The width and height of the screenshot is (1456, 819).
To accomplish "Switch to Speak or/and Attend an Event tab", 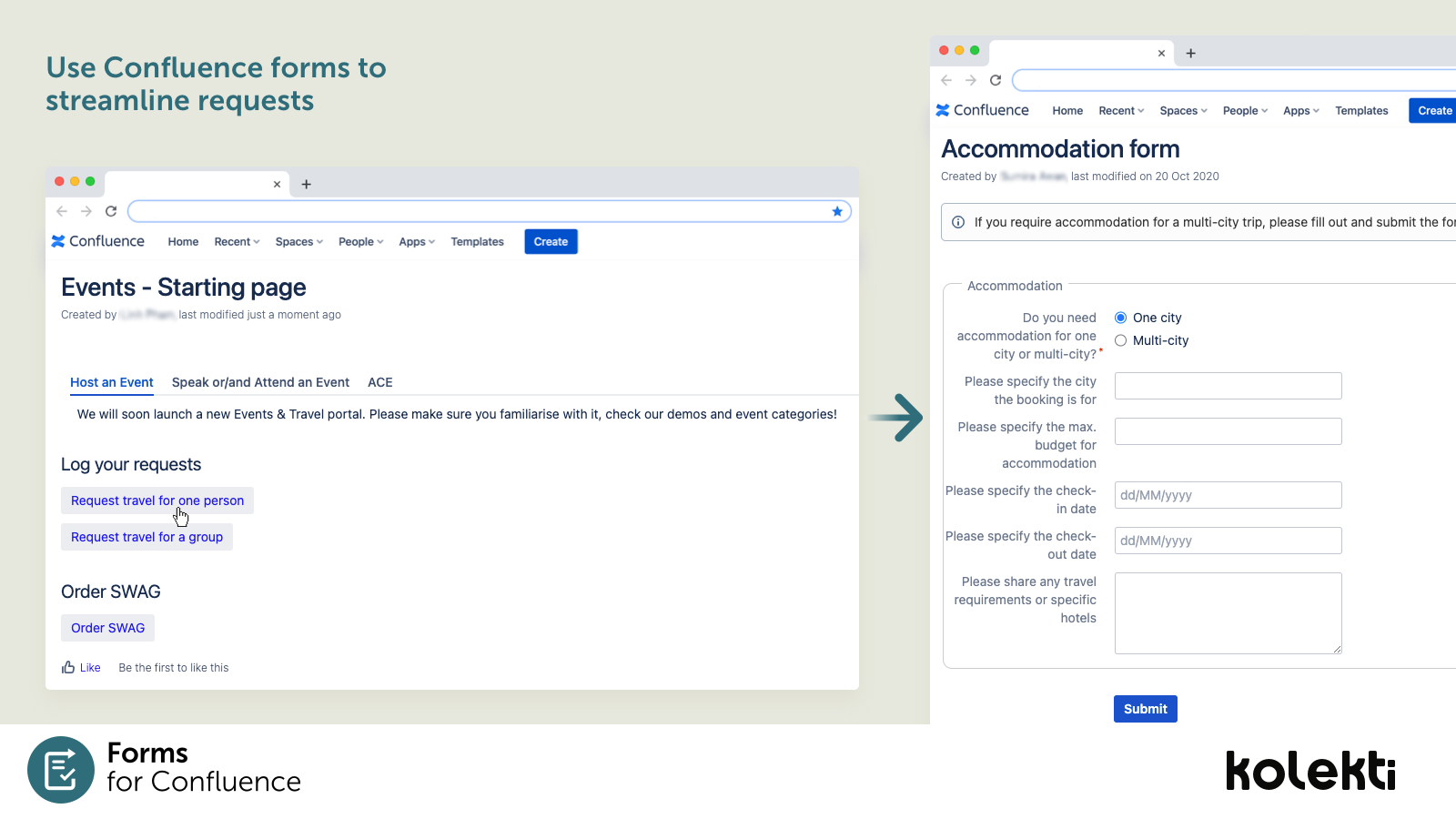I will (x=260, y=382).
